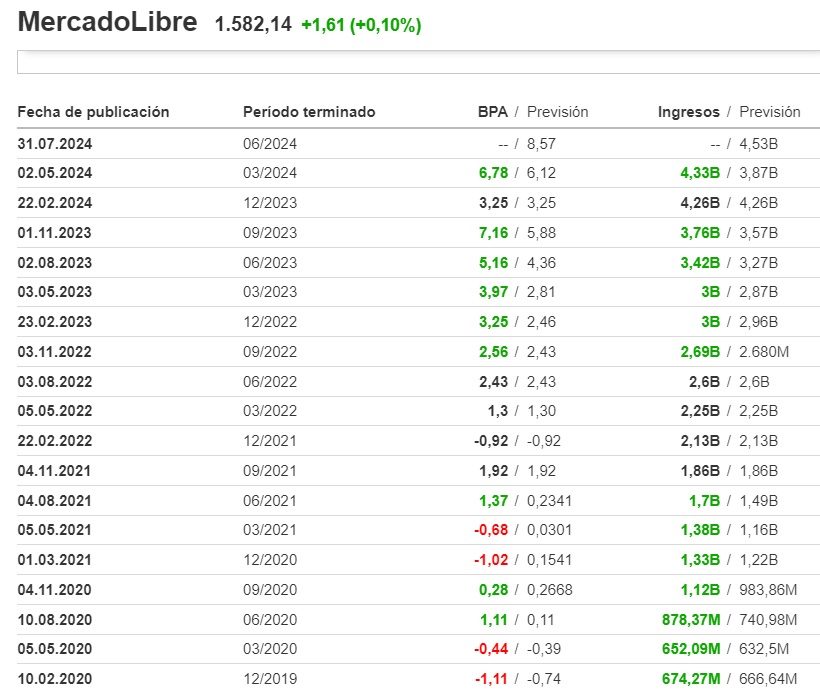Viewport: 820px width, 693px height.
Task: Select the publication date 05.05.2021
Action: pyautogui.click(x=54, y=530)
